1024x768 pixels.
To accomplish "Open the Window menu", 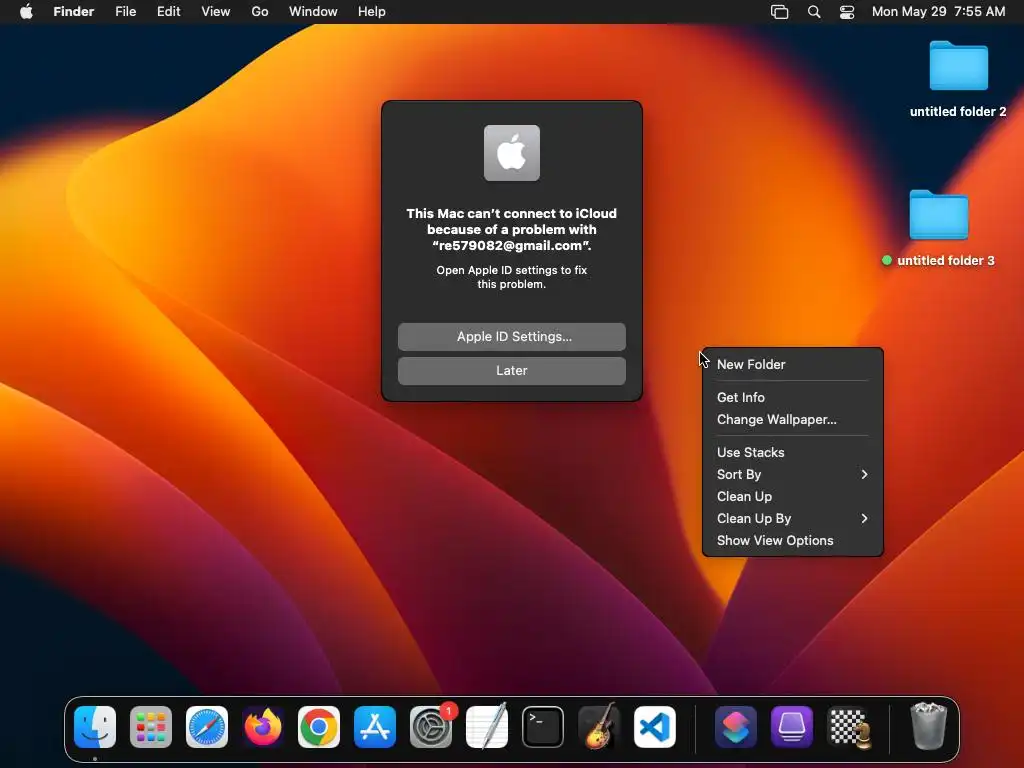I will 313,12.
